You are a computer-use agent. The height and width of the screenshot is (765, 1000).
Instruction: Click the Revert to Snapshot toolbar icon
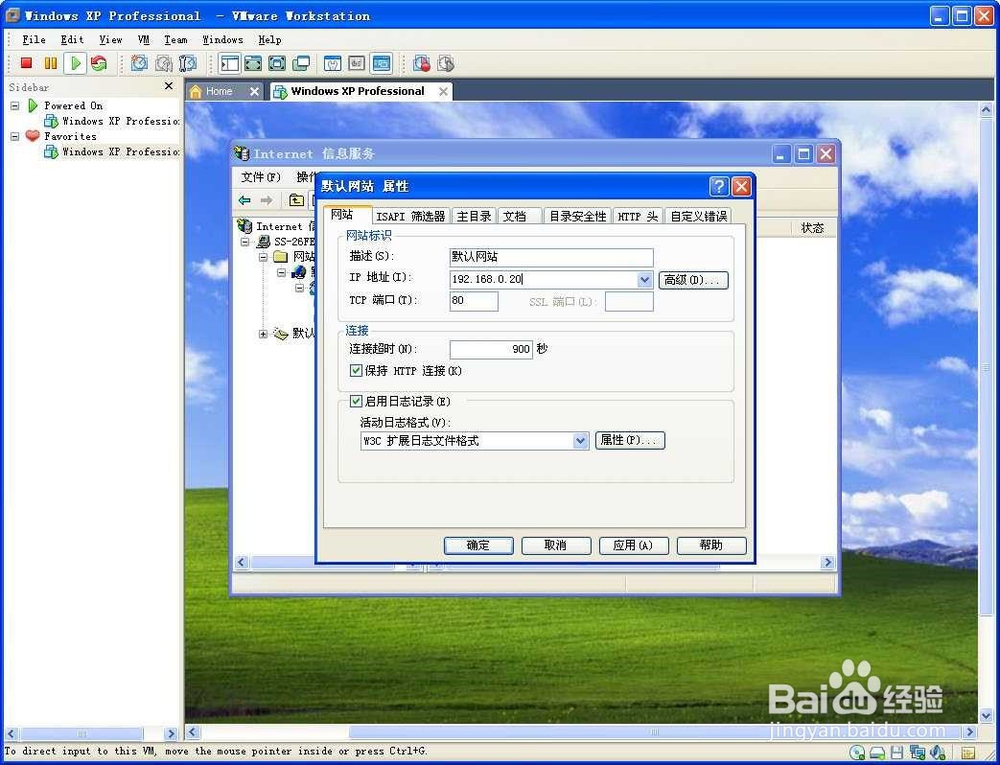164,62
